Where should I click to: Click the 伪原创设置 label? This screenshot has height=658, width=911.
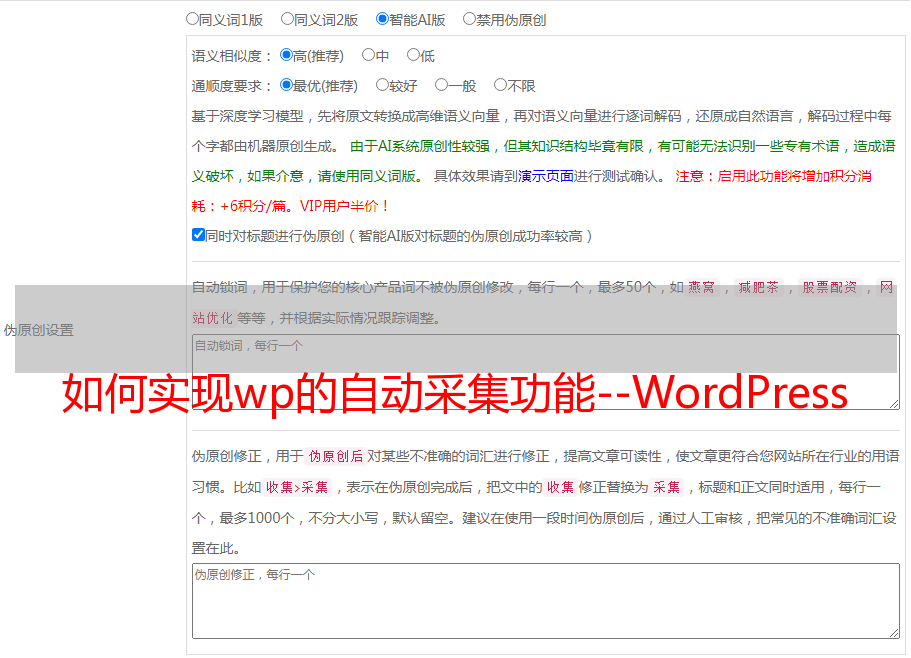[39, 330]
